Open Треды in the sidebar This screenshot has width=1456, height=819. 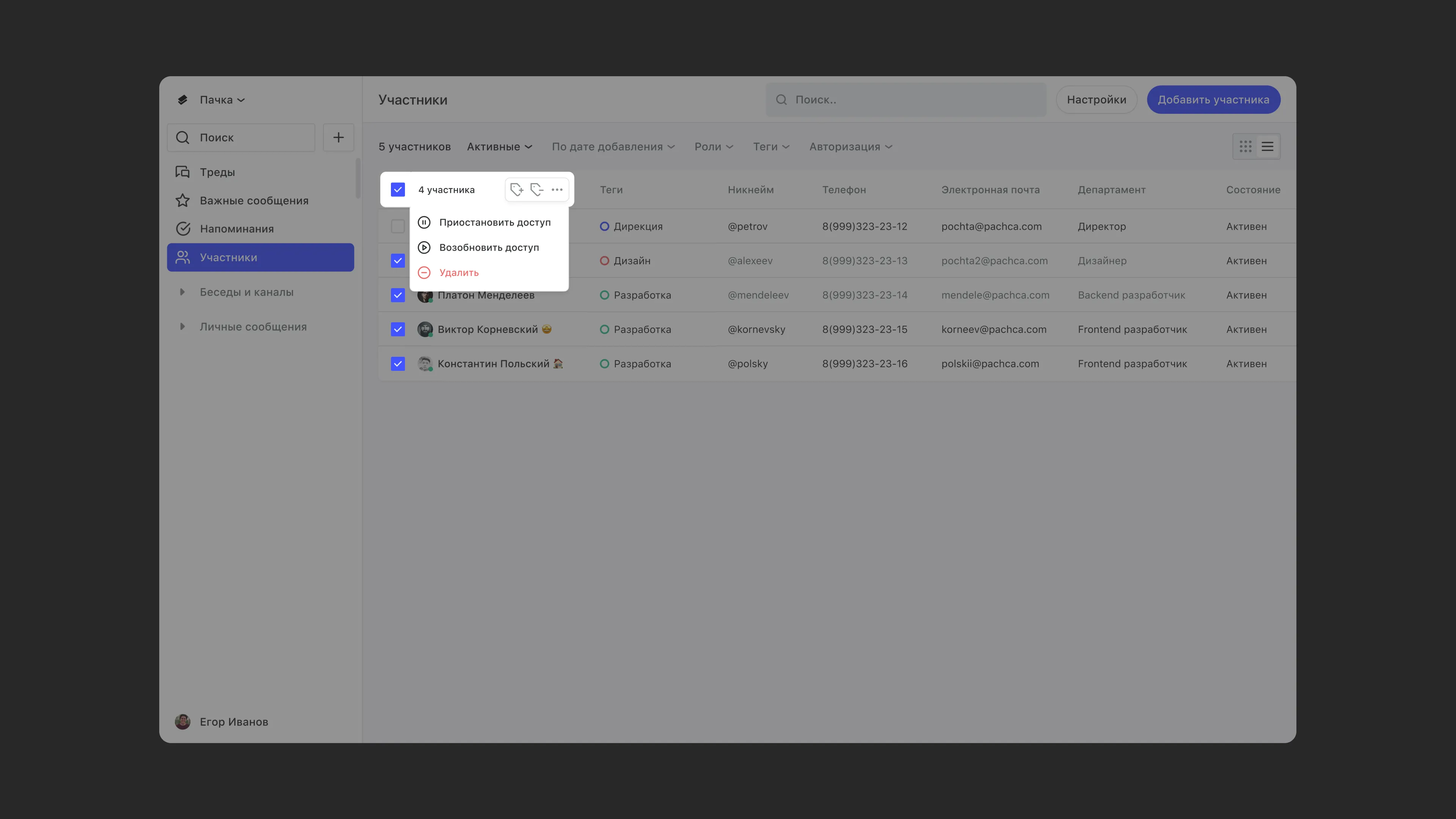(x=217, y=173)
